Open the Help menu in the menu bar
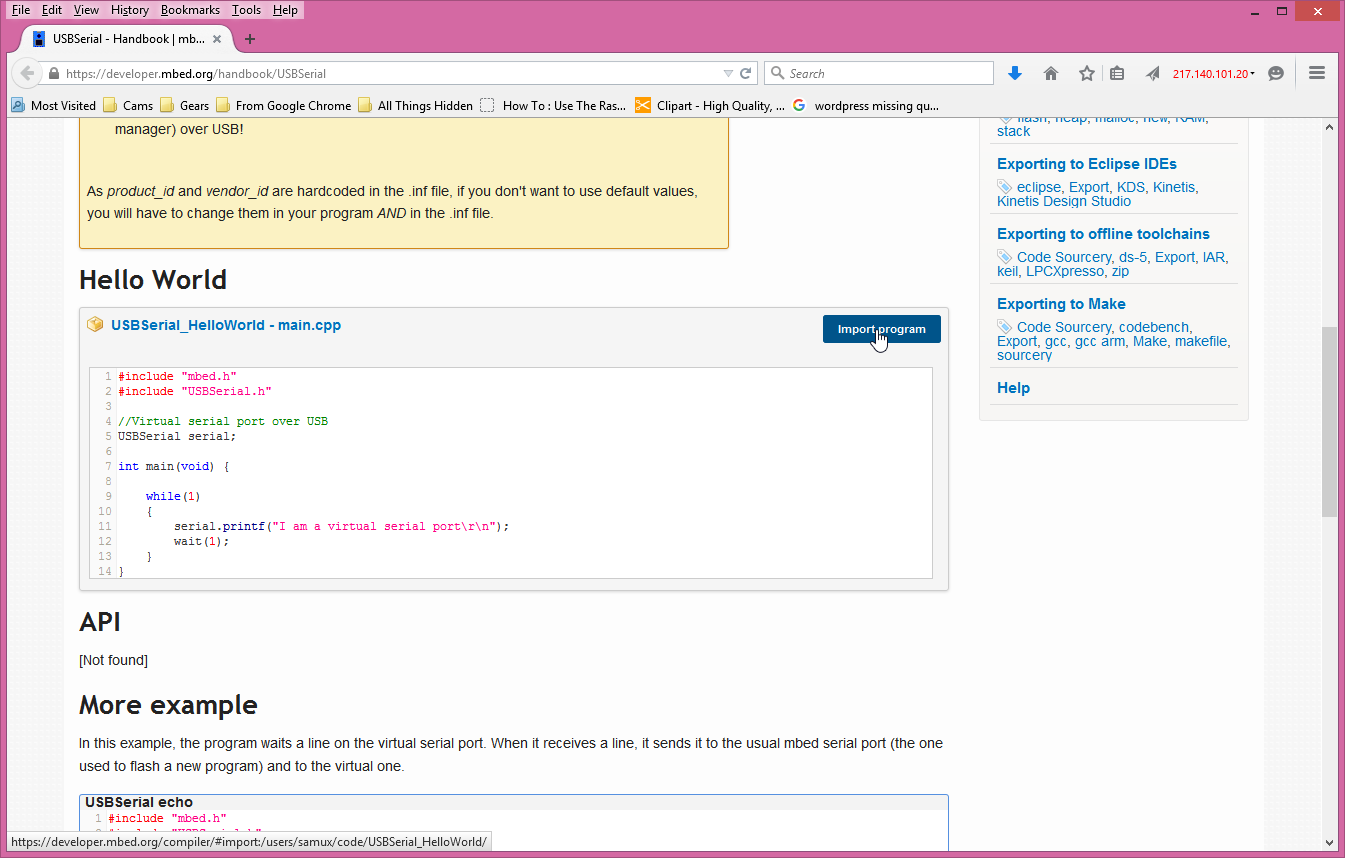Image resolution: width=1345 pixels, height=858 pixels. [x=285, y=10]
